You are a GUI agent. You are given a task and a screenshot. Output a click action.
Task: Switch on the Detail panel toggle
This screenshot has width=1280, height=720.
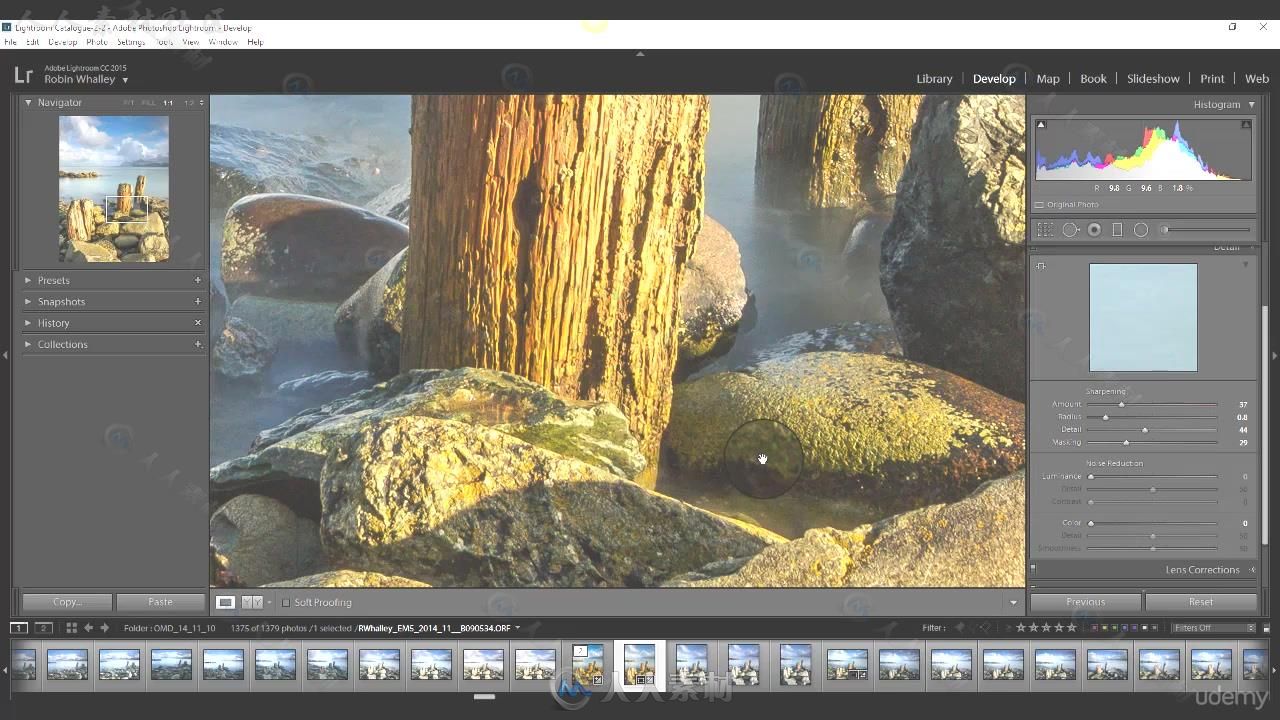click(1033, 247)
